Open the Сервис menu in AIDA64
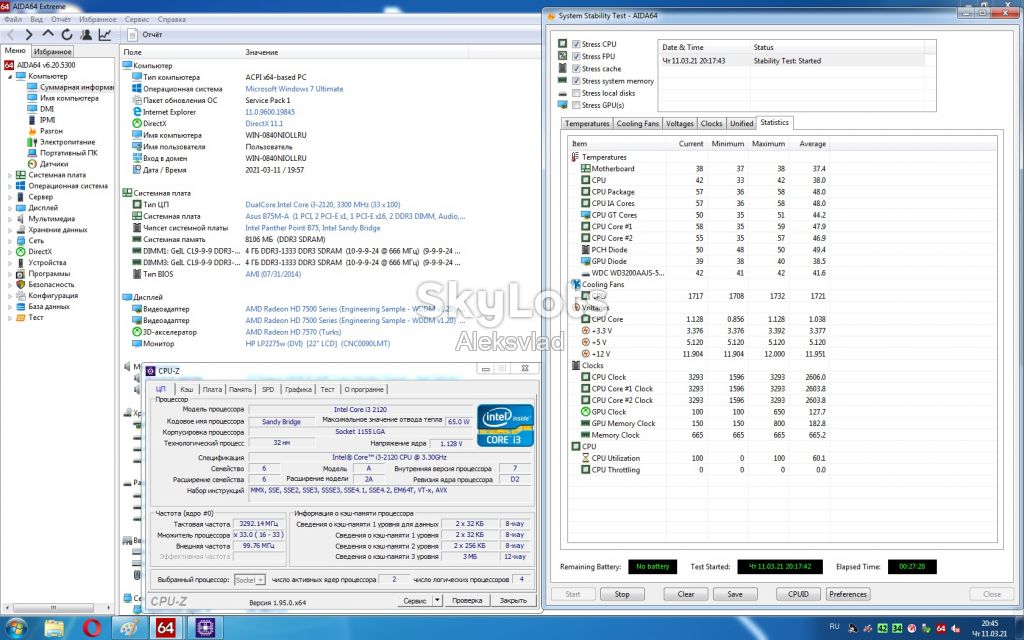Viewport: 1024px width, 640px height. click(x=136, y=20)
